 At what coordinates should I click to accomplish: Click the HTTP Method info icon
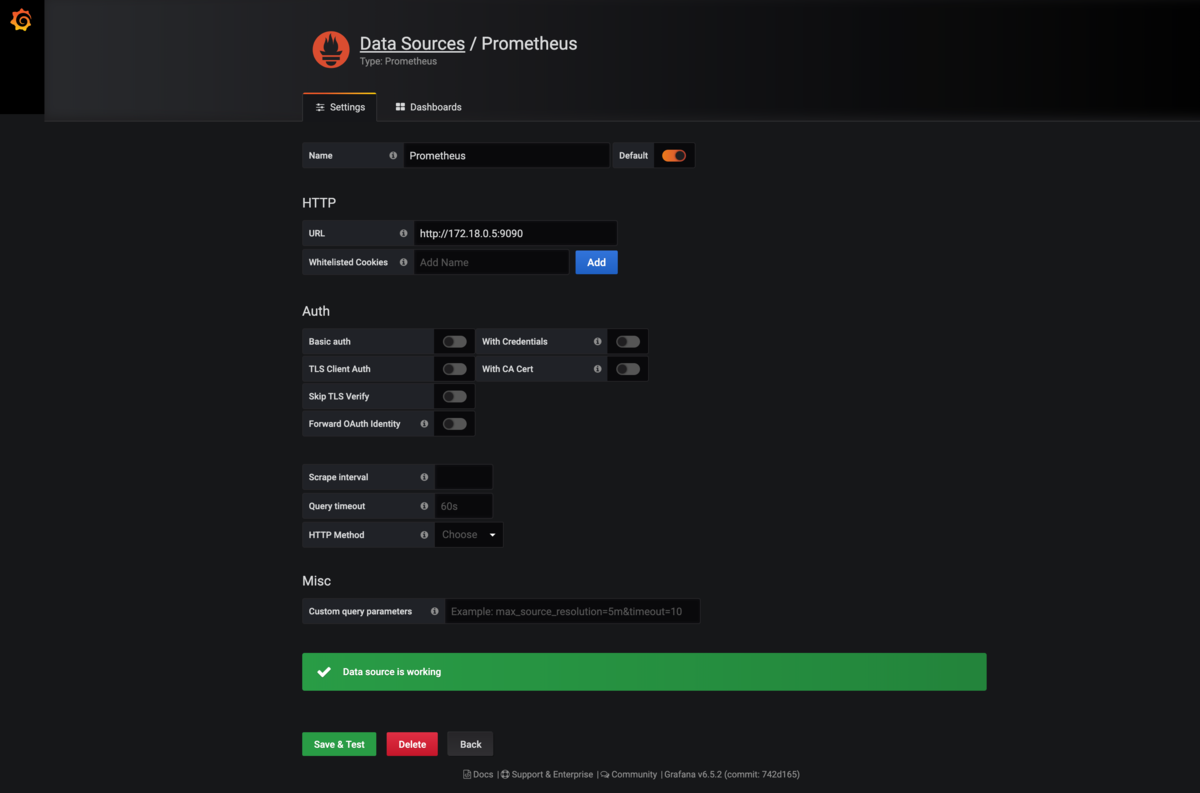pos(424,535)
